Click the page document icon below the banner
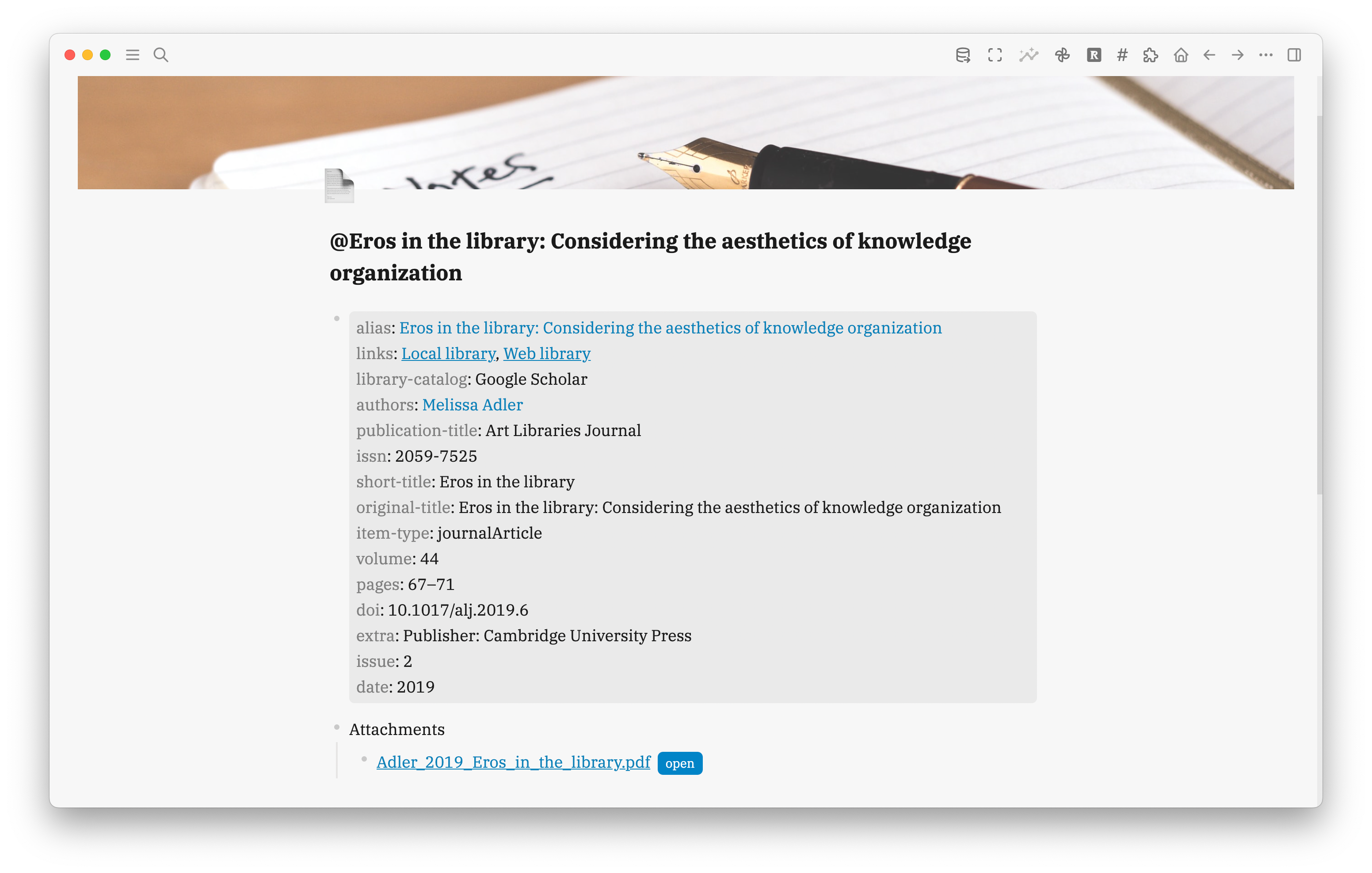 (339, 186)
